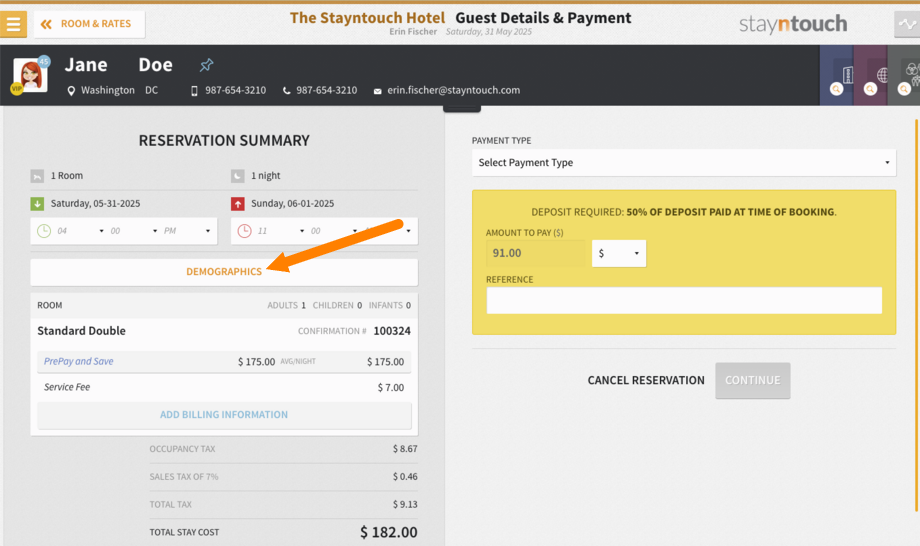Click total stay cost $ 182.00

pyautogui.click(x=389, y=533)
